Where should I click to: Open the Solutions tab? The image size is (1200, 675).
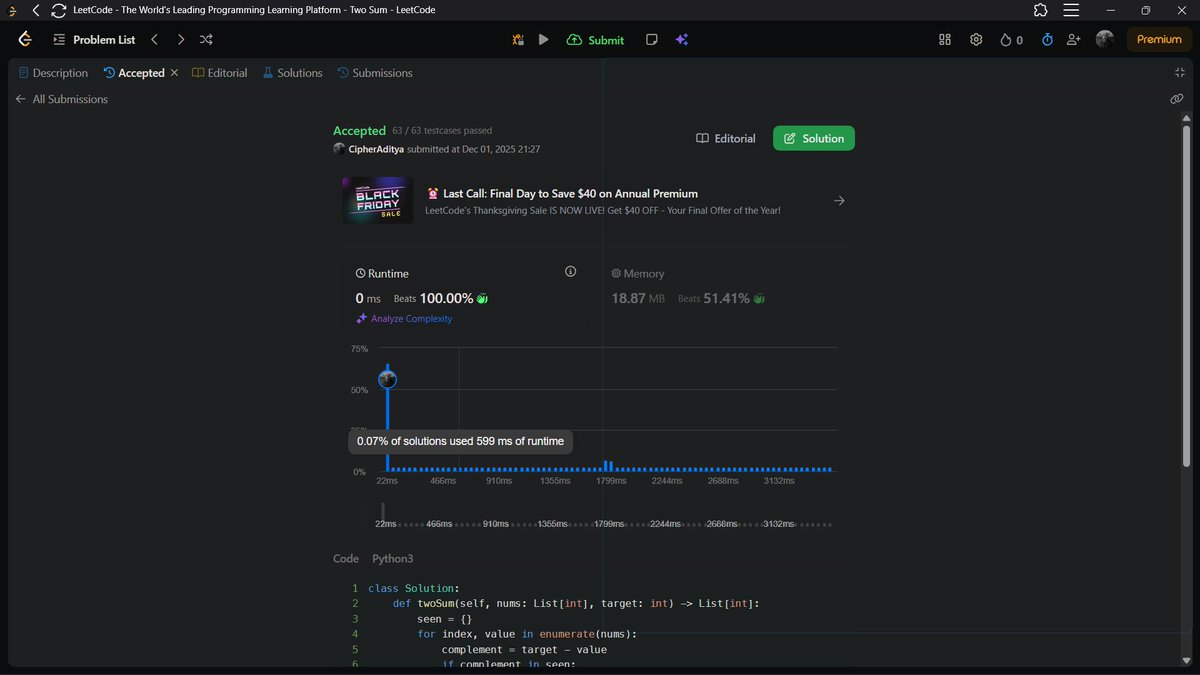click(x=292, y=73)
